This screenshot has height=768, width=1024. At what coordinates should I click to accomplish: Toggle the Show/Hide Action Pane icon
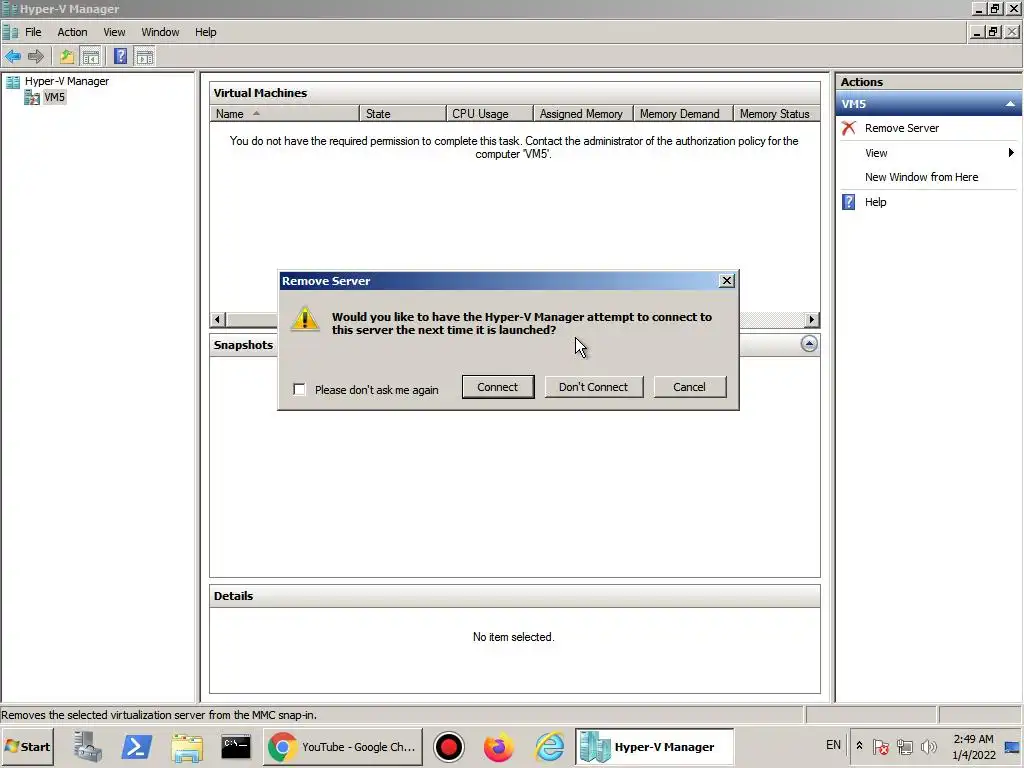144,57
